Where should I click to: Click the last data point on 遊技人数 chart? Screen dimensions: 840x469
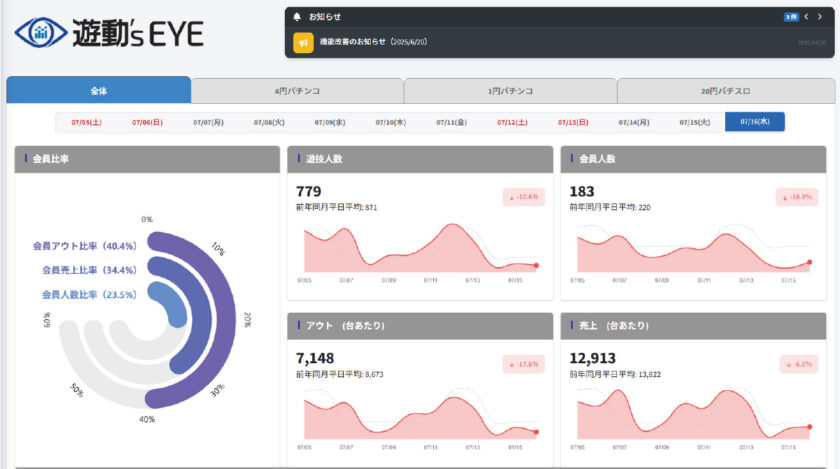536,265
